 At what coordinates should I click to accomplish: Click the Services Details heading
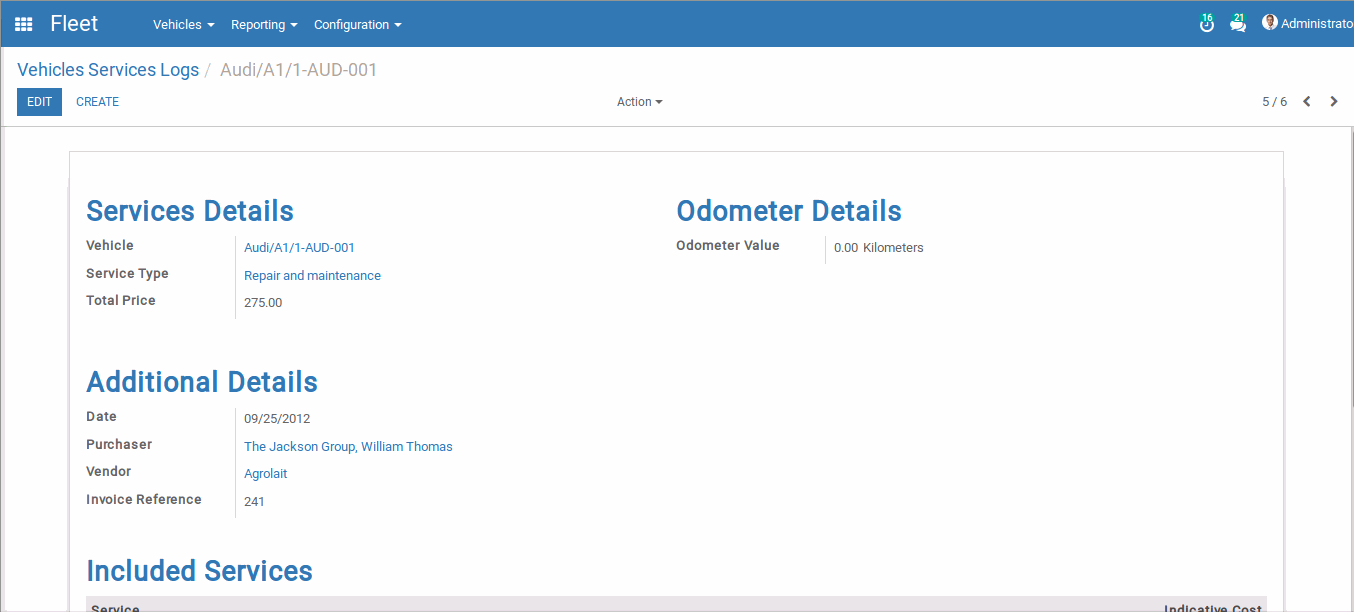[x=190, y=211]
